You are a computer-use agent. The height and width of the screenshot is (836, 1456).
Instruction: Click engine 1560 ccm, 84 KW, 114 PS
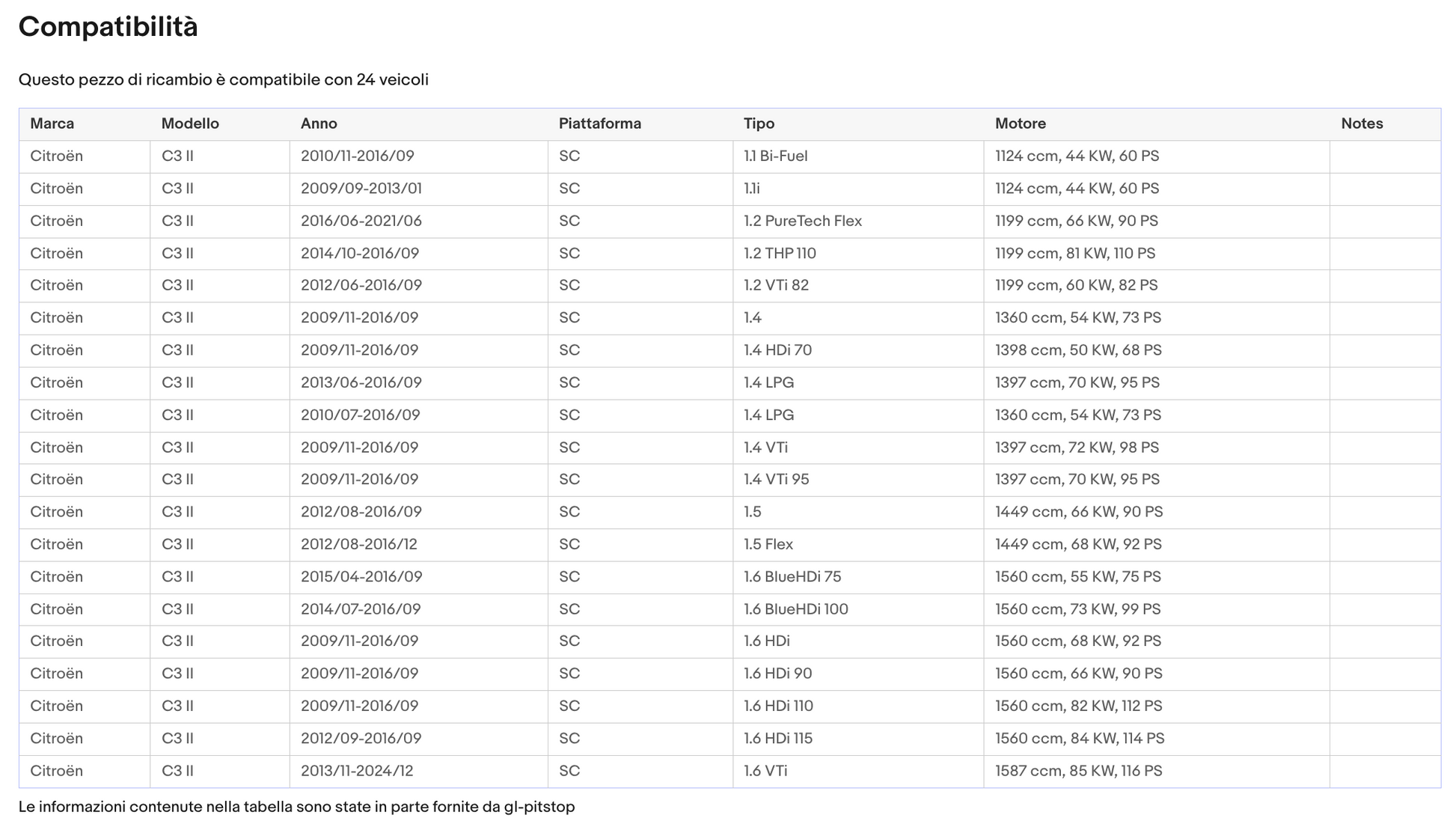[x=1080, y=738]
